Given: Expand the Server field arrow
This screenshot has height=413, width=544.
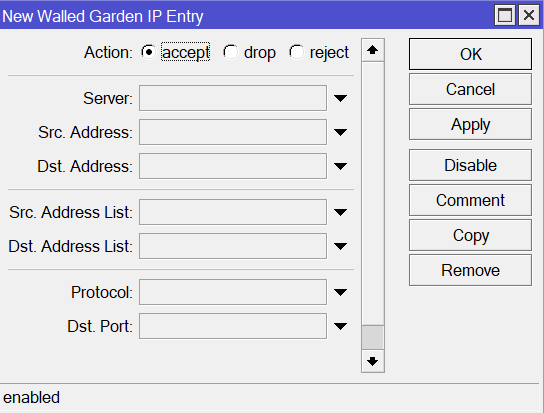Looking at the screenshot, I should pos(340,99).
